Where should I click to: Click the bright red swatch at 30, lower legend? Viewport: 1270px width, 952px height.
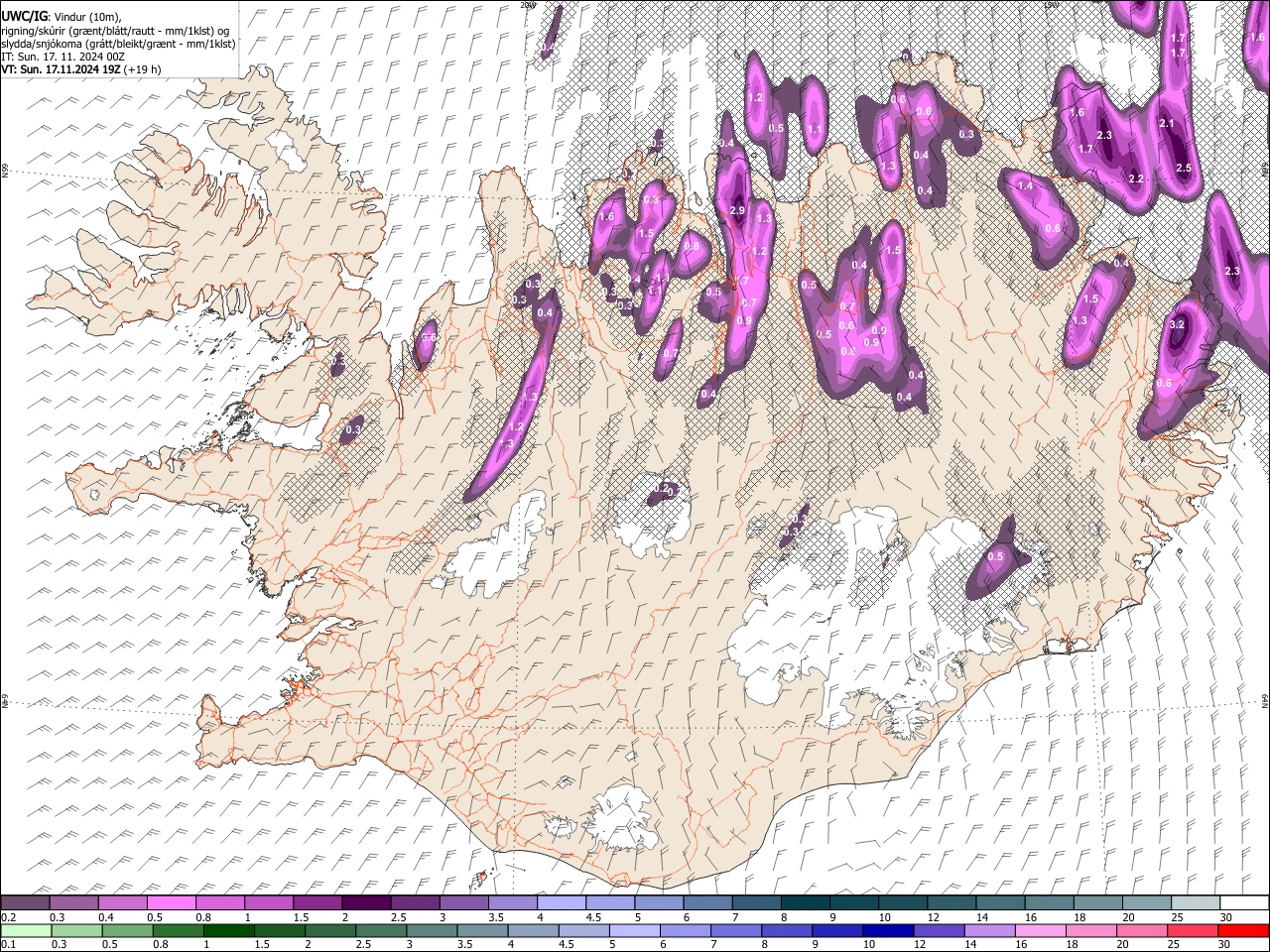pos(1245,931)
